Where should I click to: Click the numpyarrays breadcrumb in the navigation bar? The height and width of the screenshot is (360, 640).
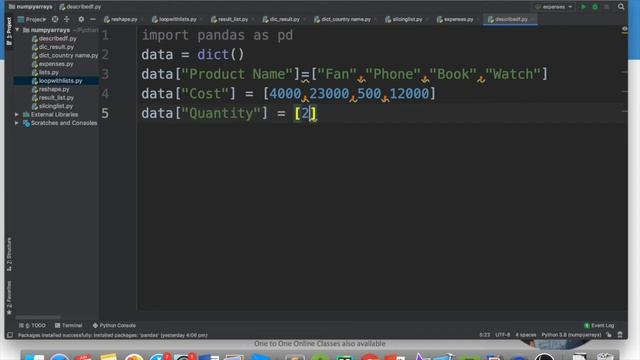coord(31,7)
